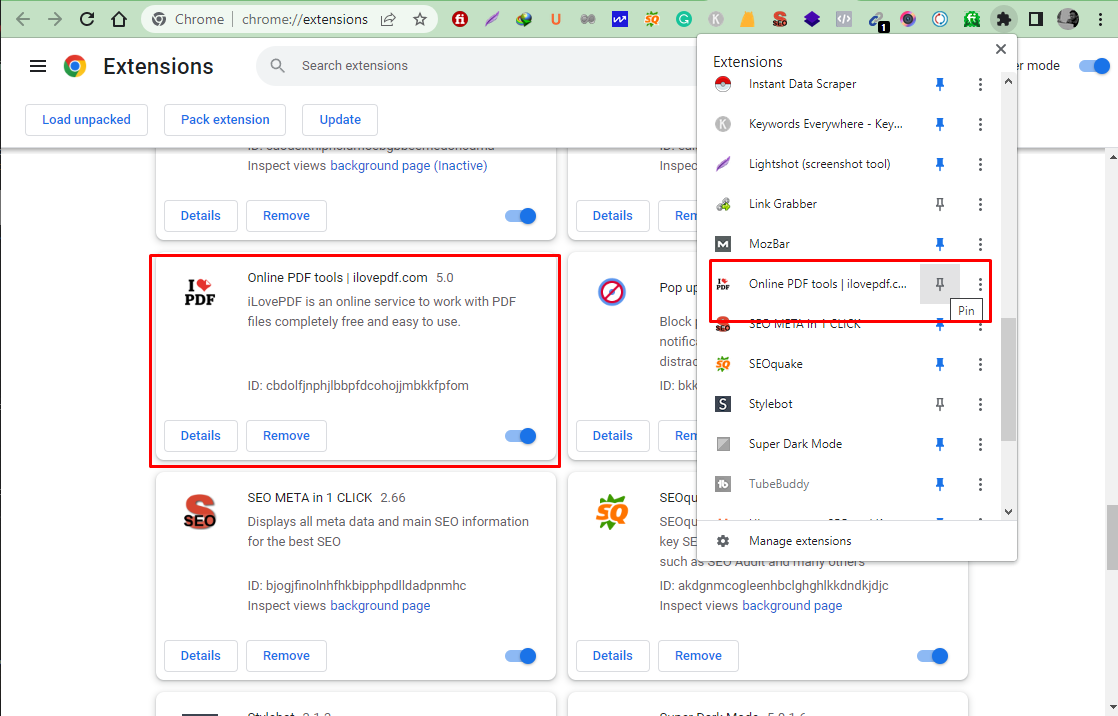
Task: Focus the Search extensions field
Action: coord(478,66)
